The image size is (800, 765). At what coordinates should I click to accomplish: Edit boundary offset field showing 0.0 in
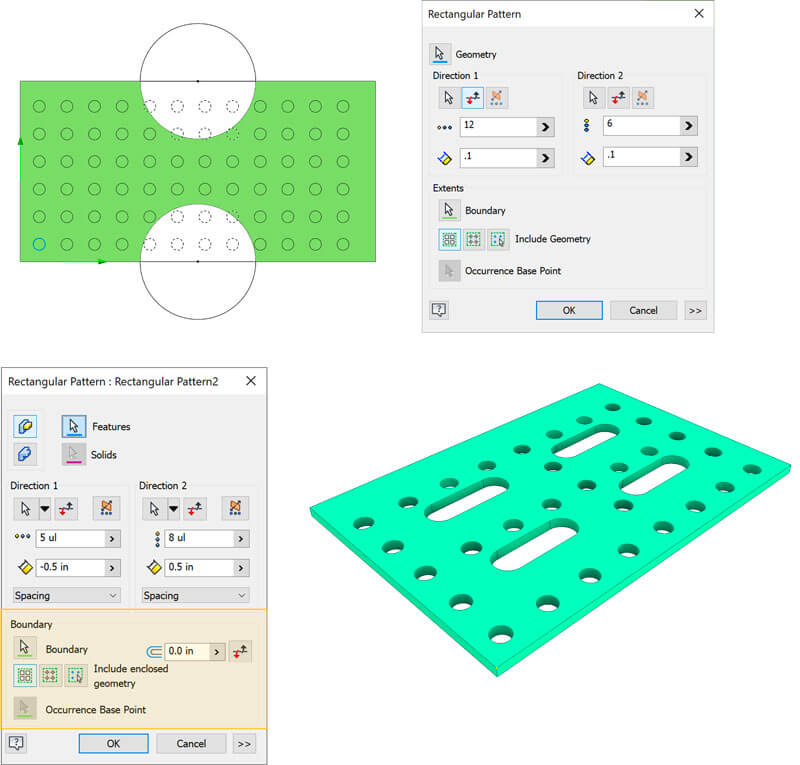[x=187, y=651]
